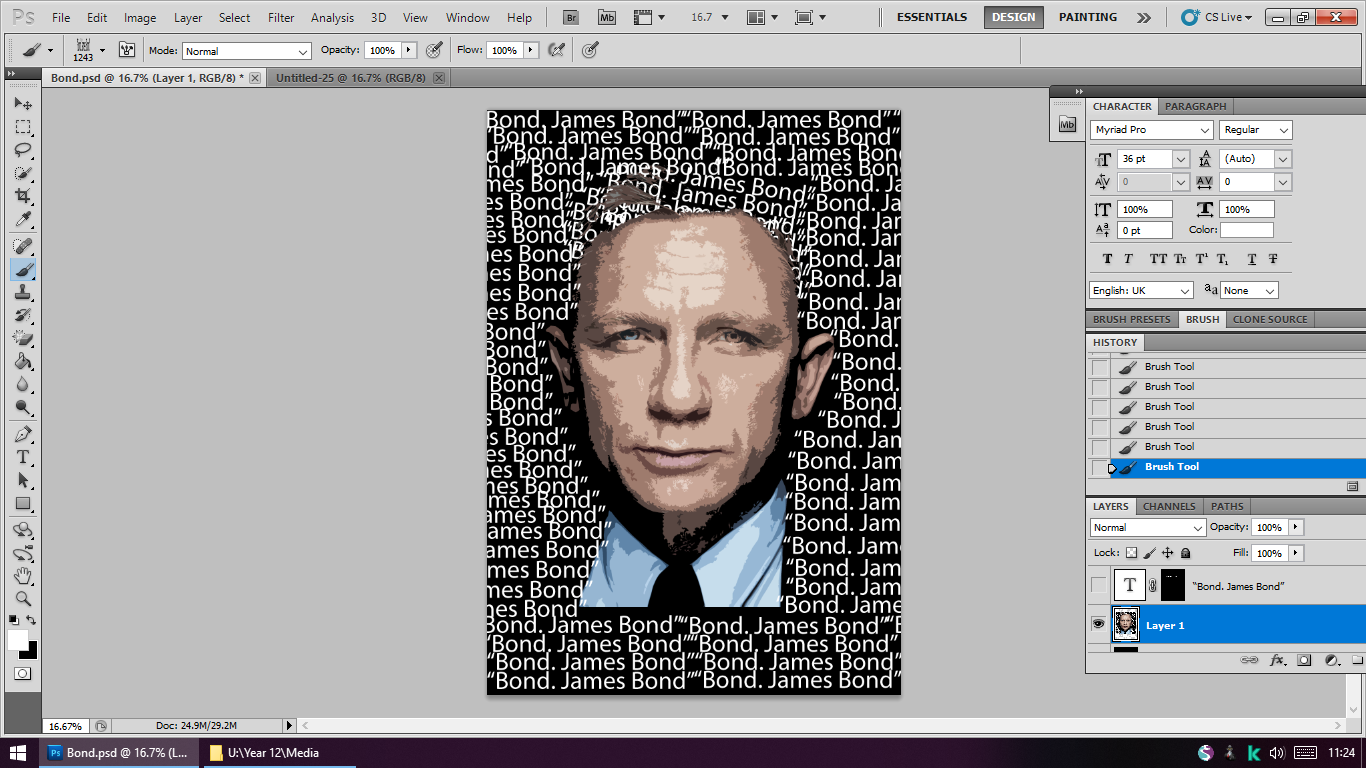Toggle Quick Mask mode
This screenshot has height=768, width=1366.
point(23,673)
